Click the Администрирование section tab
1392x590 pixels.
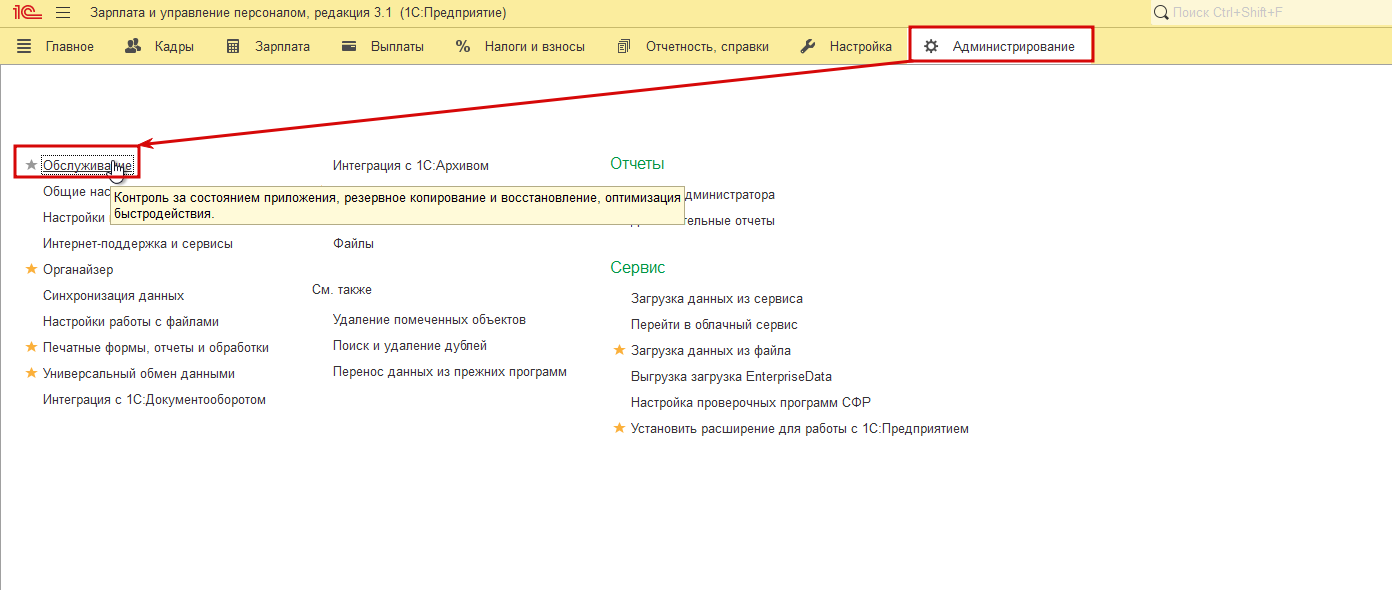(1000, 47)
